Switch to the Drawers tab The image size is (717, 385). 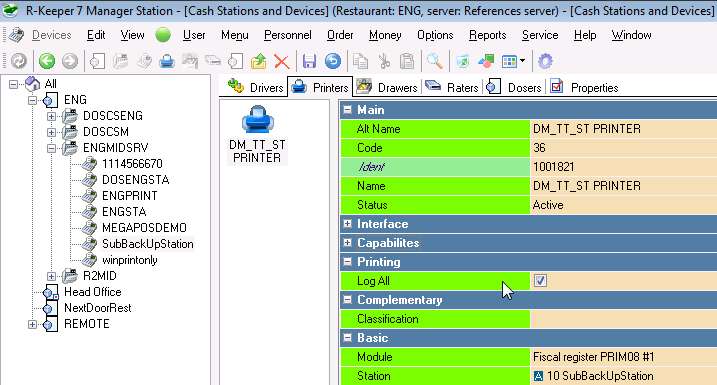click(x=387, y=87)
